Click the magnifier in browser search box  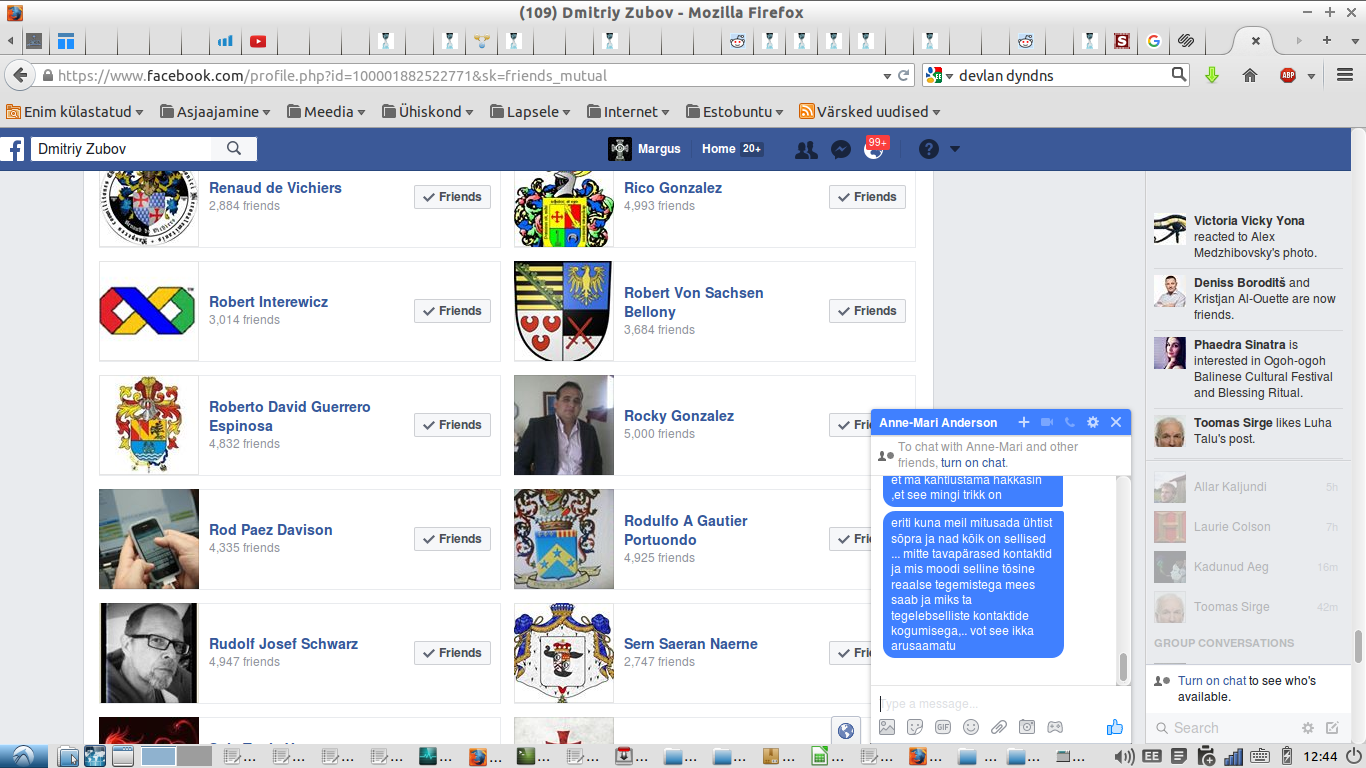tap(1179, 74)
